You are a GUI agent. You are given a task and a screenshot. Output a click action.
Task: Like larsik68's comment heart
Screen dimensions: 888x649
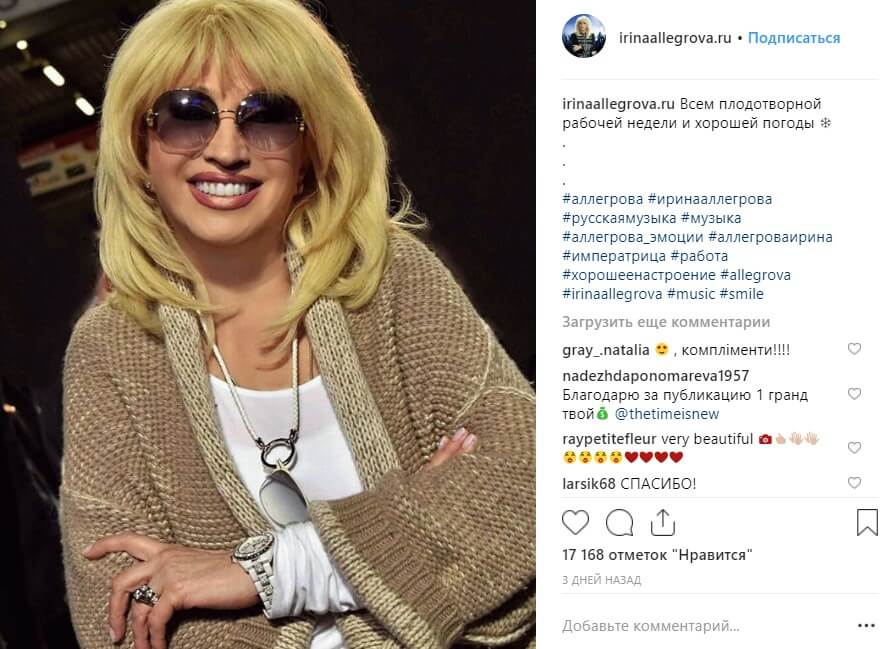coord(854,483)
